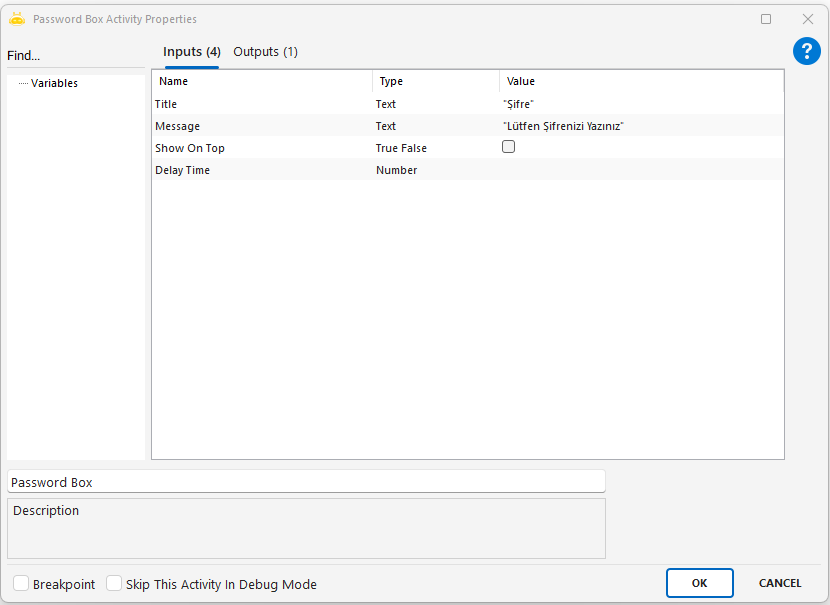Click the CANCEL button
This screenshot has height=605, width=830.
click(x=779, y=583)
